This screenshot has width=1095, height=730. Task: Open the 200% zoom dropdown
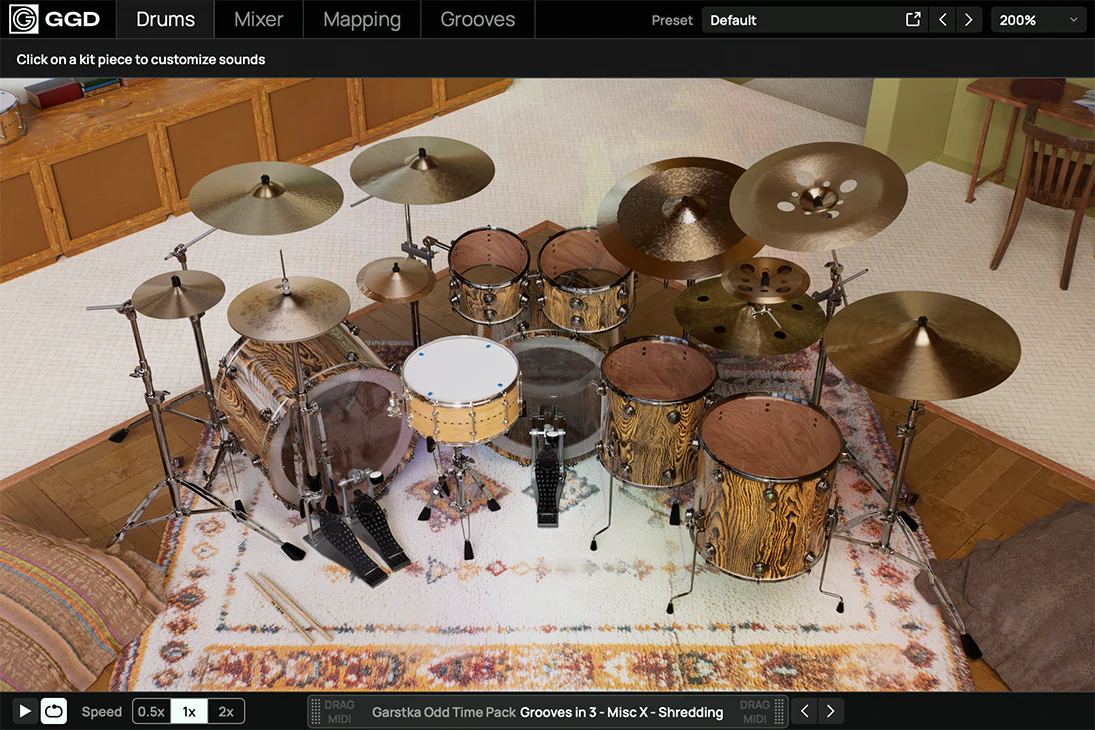(1038, 20)
